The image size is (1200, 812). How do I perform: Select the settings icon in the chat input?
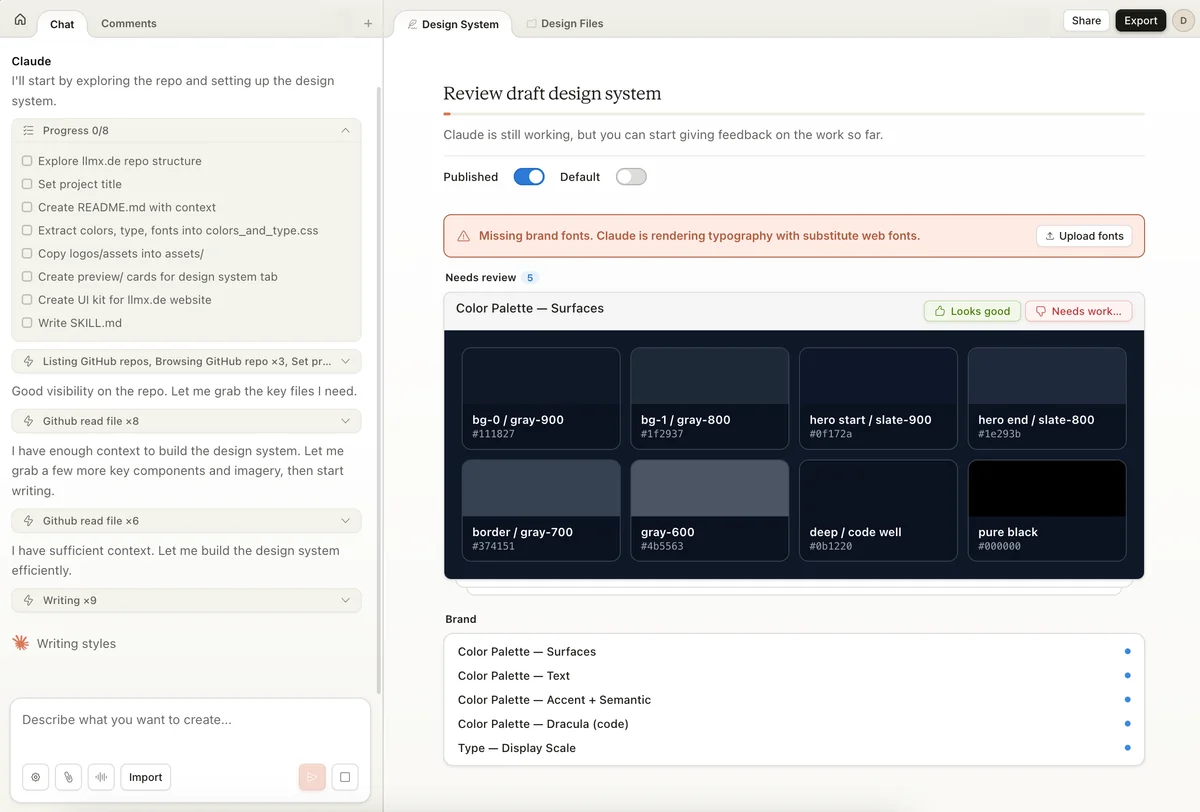point(35,777)
